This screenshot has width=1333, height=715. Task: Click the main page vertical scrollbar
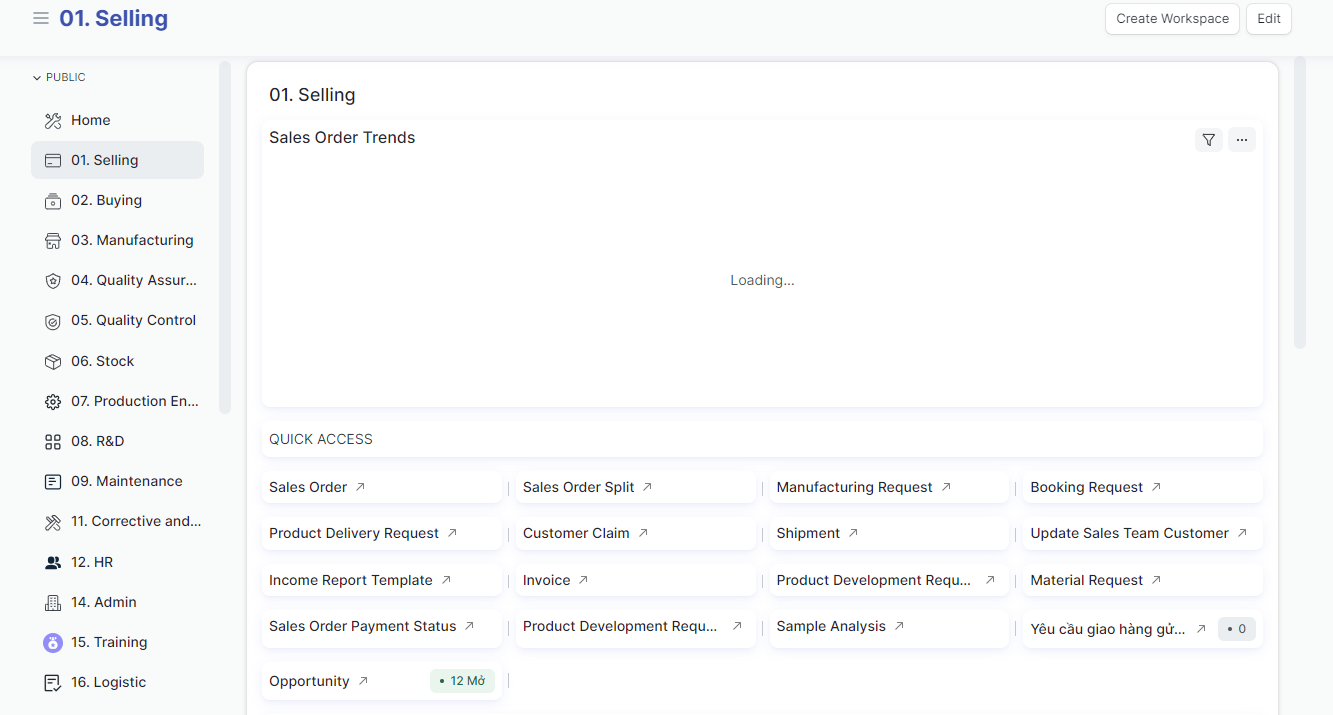(x=1300, y=200)
